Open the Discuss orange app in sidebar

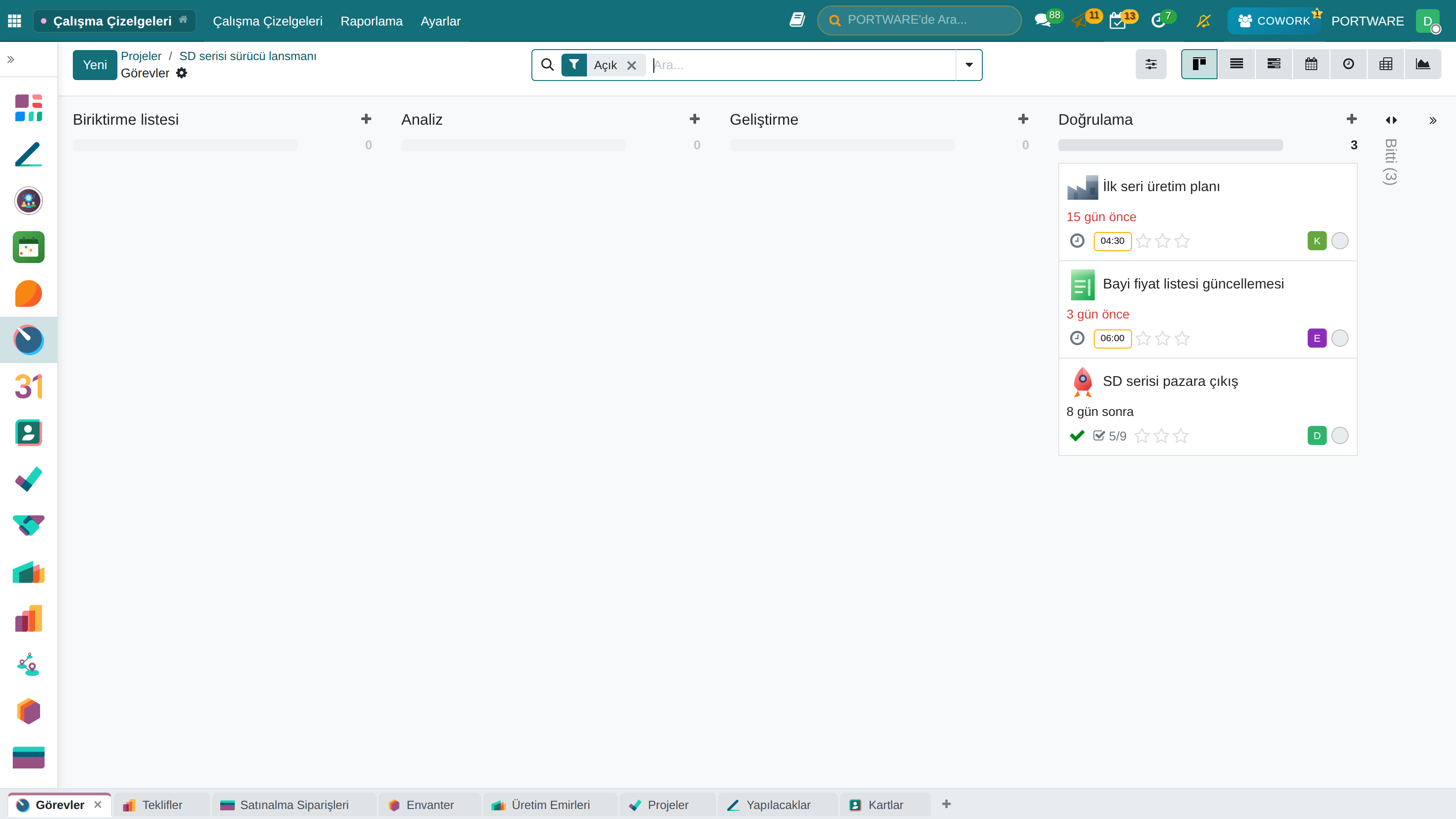[29, 293]
